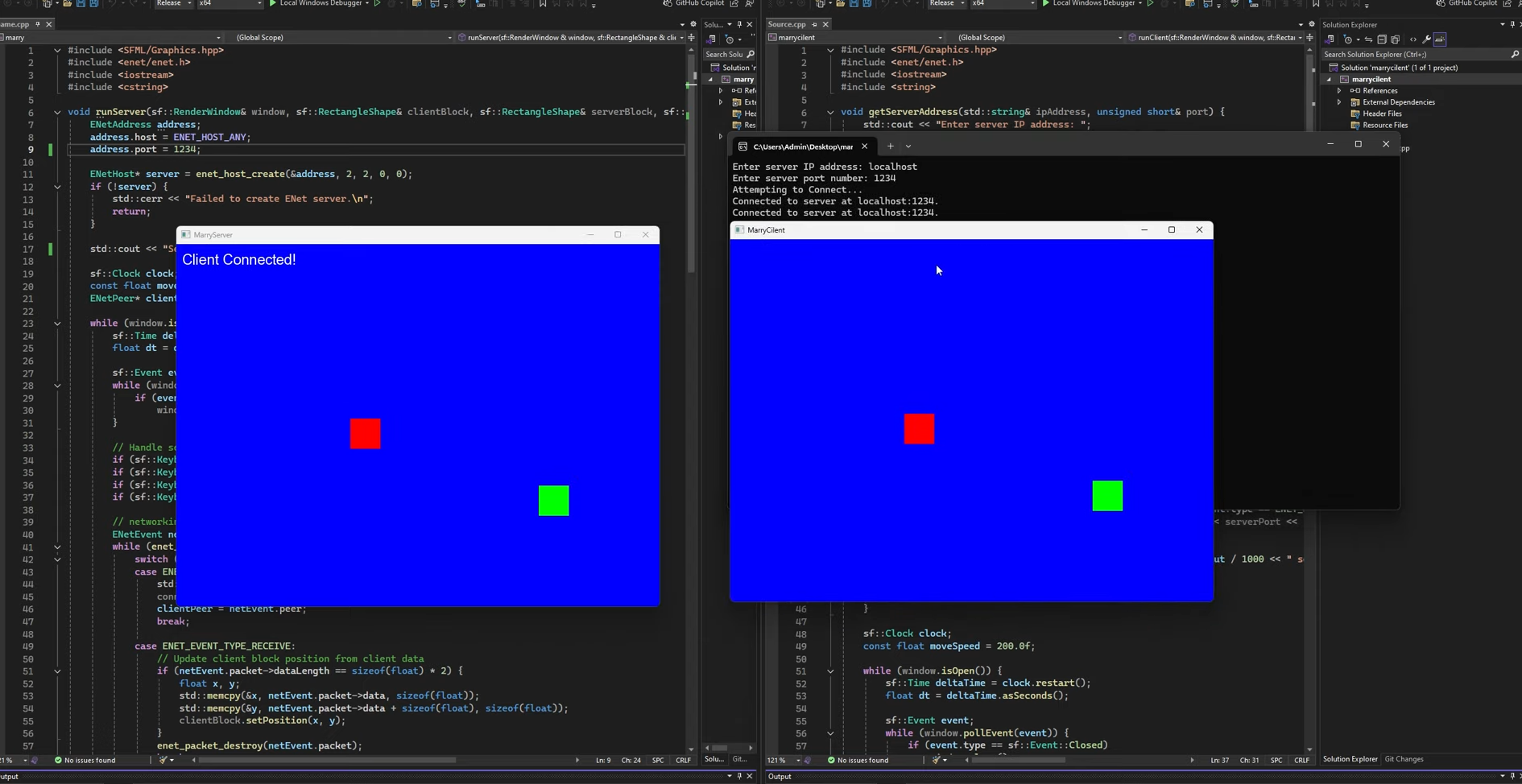Click Sync with Active Document in right Solution Explorer
Viewport: 1522px width, 784px height.
[x=1368, y=39]
